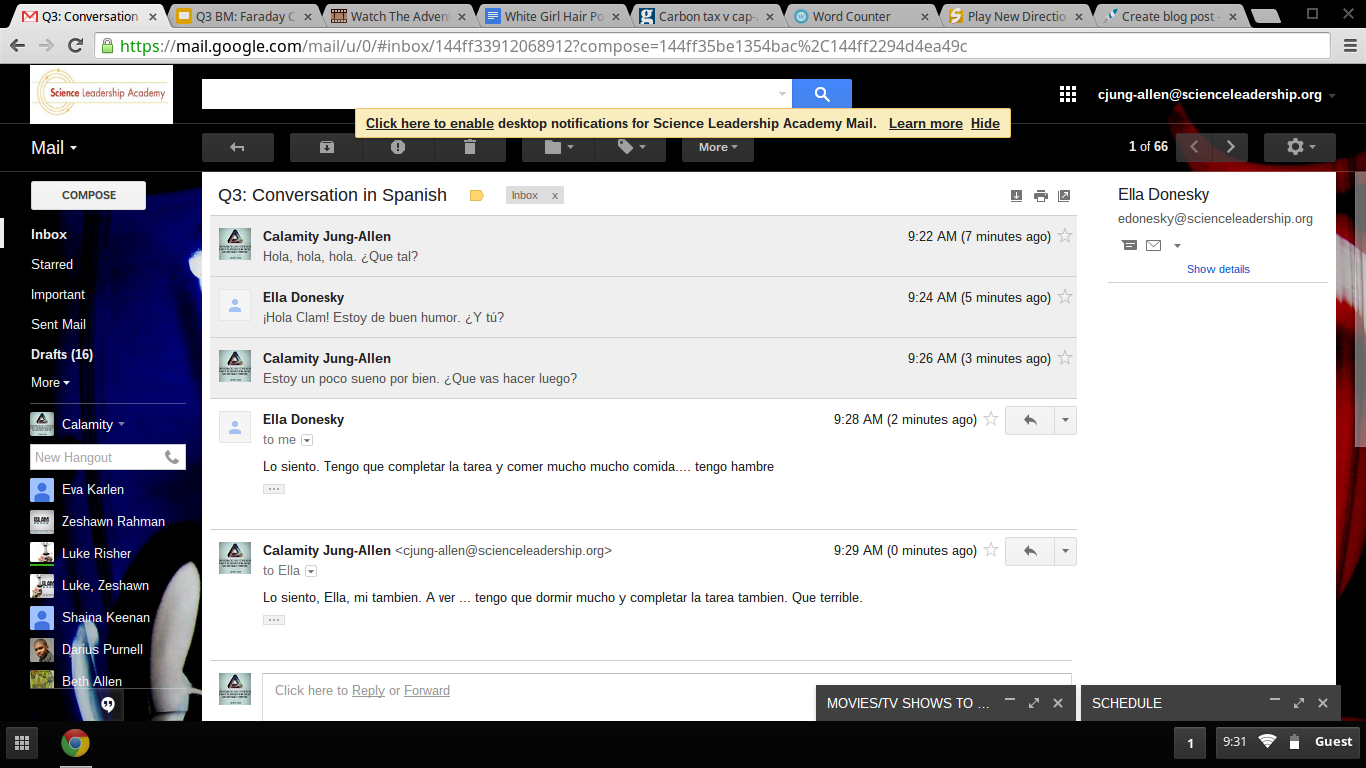Viewport: 1366px width, 768px height.
Task: Open the Google apps grid icon
Action: (1068, 94)
